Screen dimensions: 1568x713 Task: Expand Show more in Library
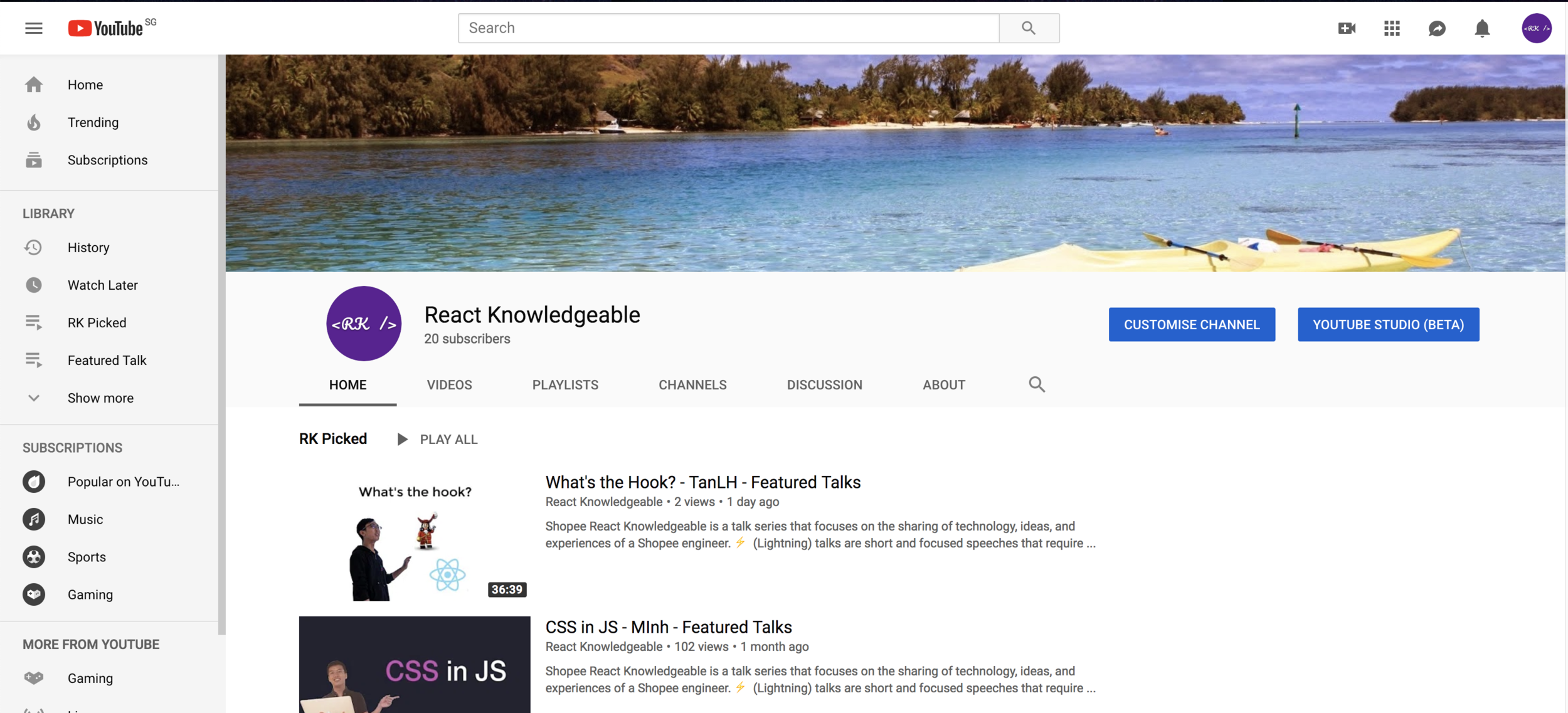(100, 398)
